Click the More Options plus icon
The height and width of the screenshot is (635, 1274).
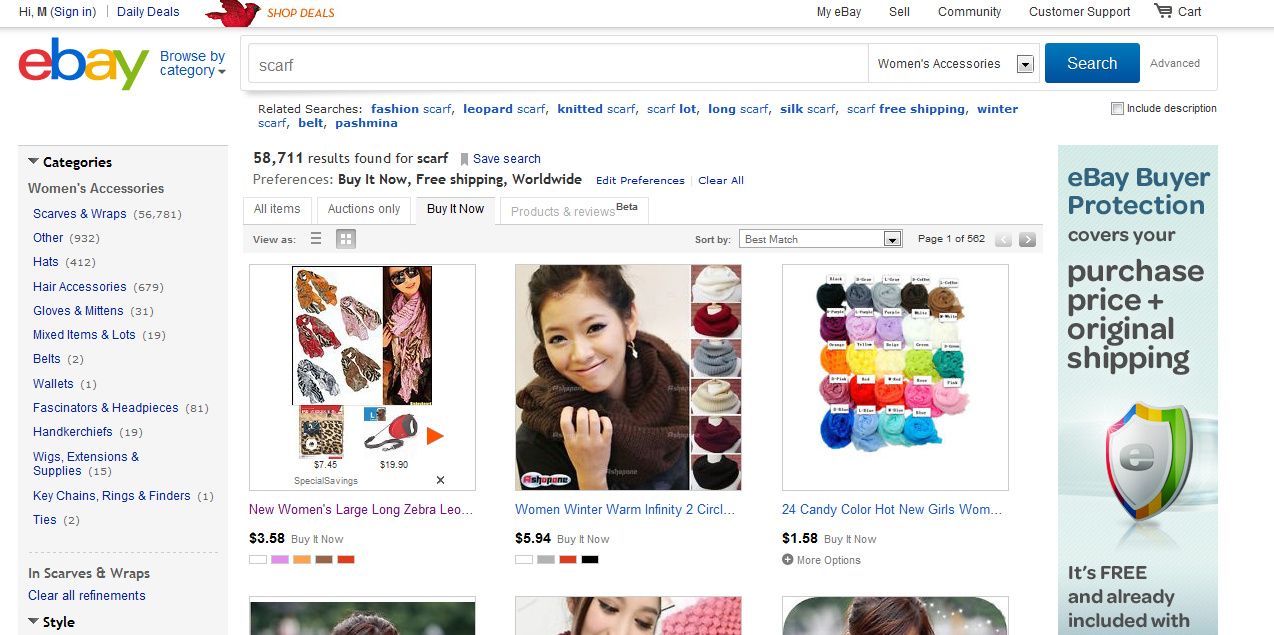(x=787, y=560)
